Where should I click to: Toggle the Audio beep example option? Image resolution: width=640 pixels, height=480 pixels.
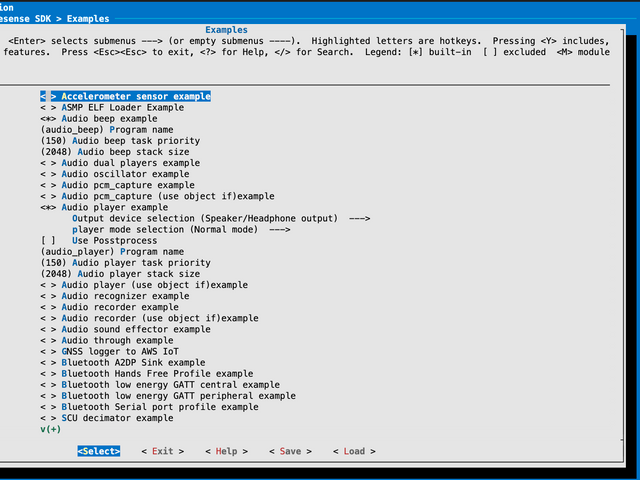tap(98, 118)
